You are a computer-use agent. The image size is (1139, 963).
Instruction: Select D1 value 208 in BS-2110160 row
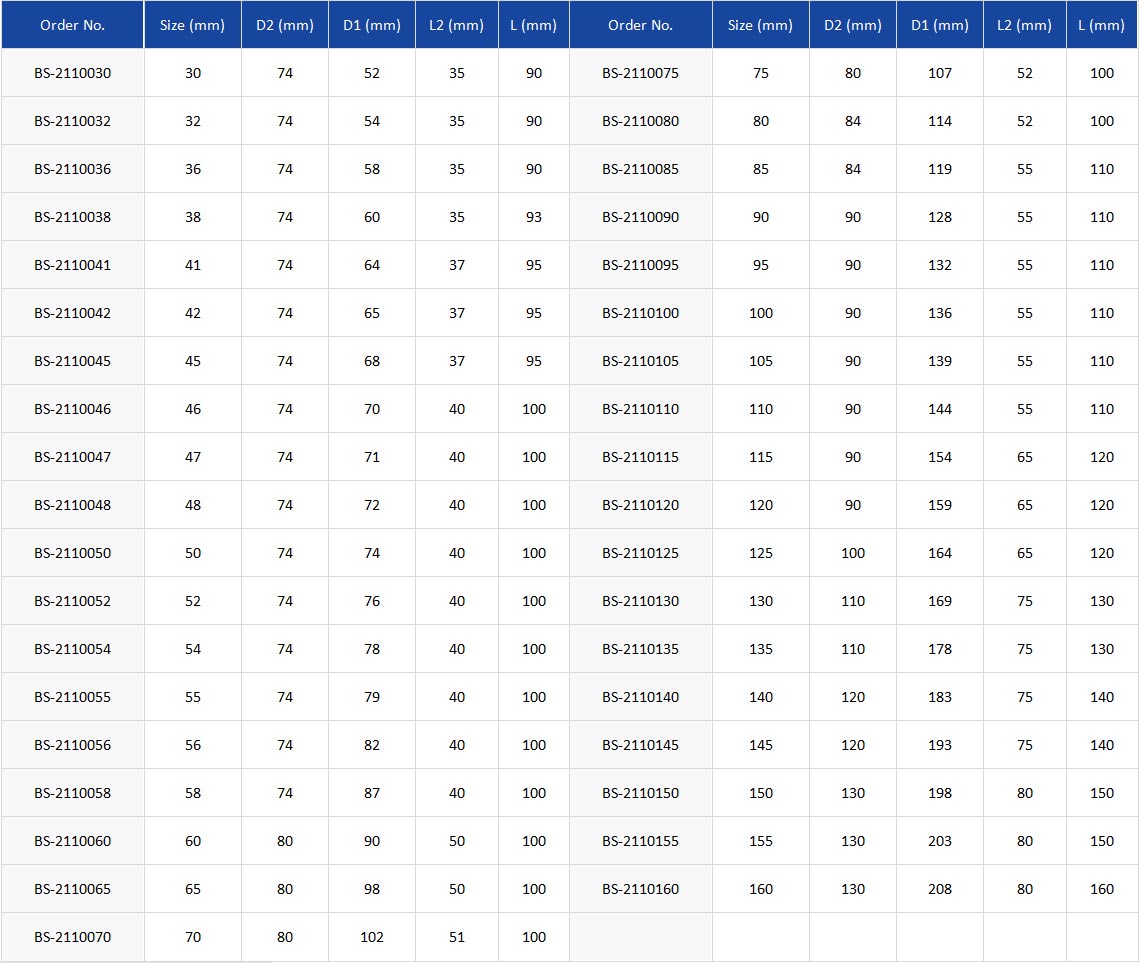[x=940, y=889]
